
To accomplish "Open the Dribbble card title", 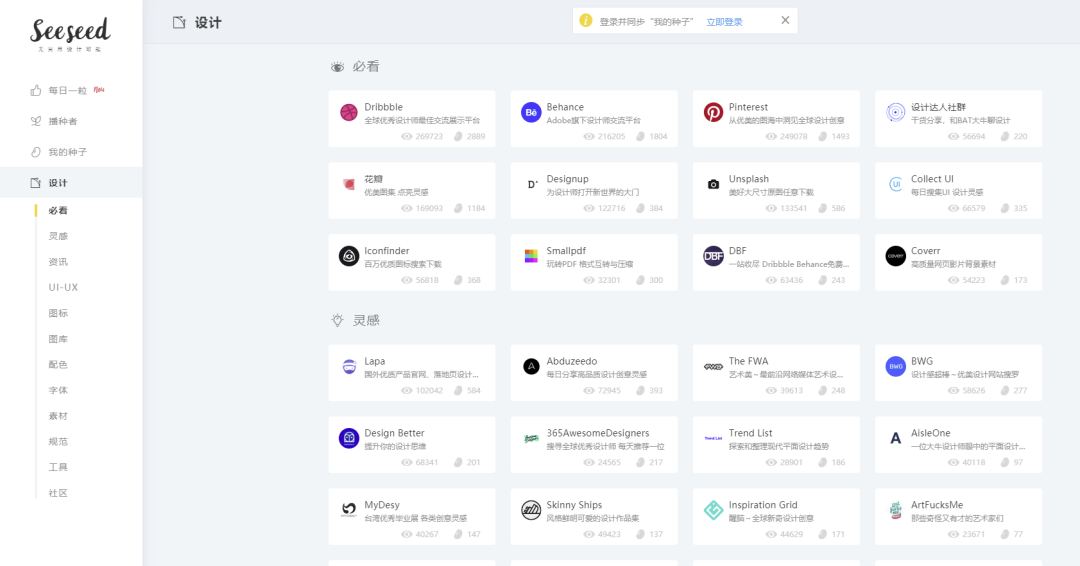I will [x=383, y=107].
